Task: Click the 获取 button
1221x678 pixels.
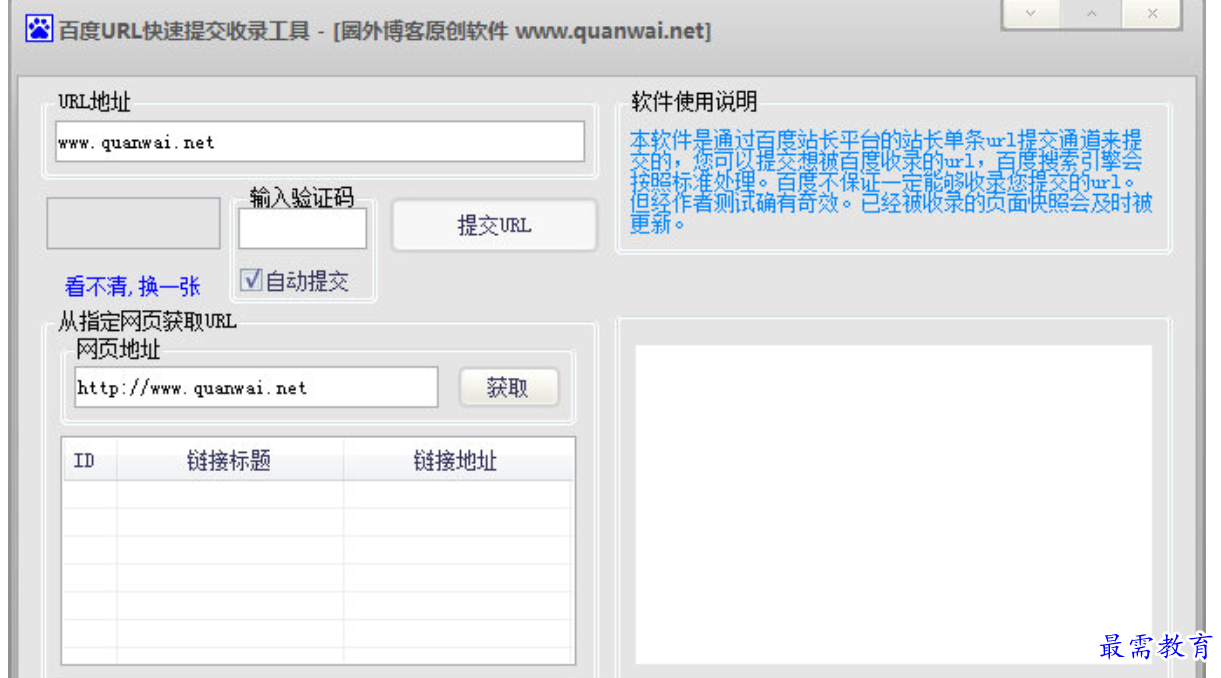Action: coord(508,388)
